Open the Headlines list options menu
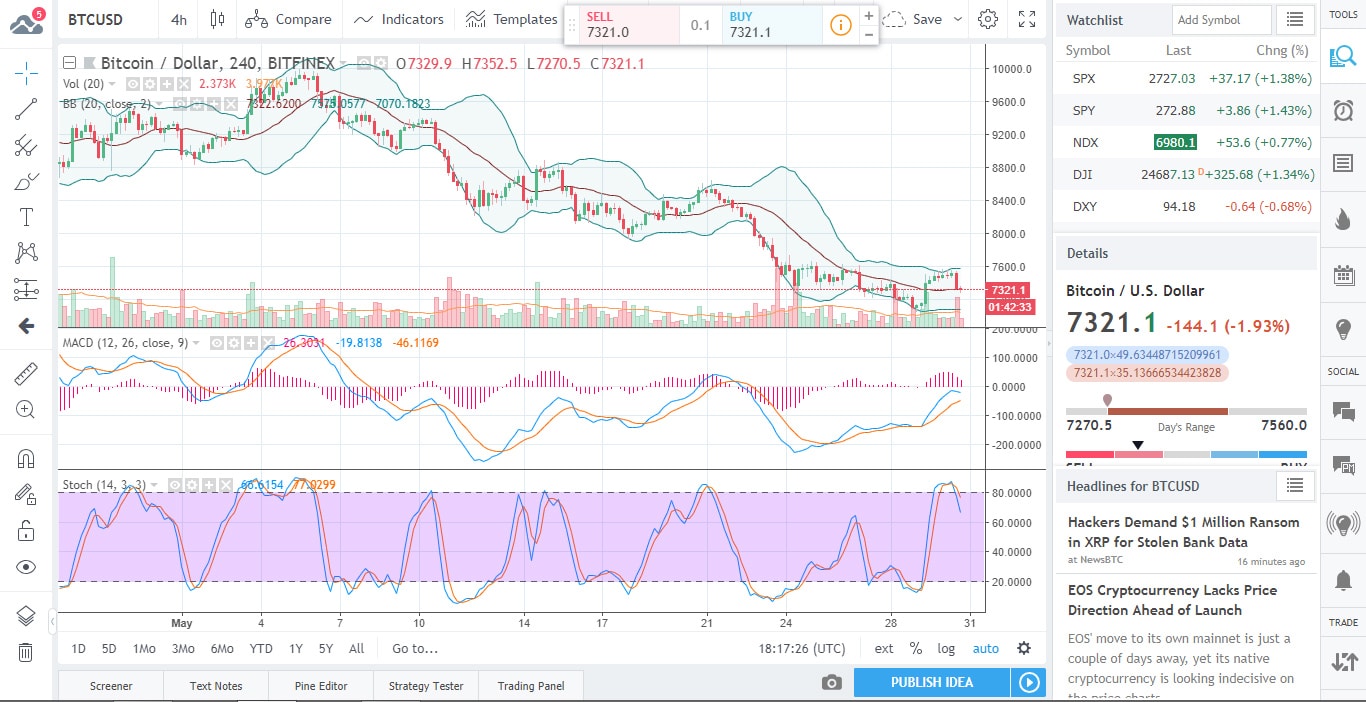Screen dimensions: 1366x702 pyautogui.click(x=1296, y=486)
